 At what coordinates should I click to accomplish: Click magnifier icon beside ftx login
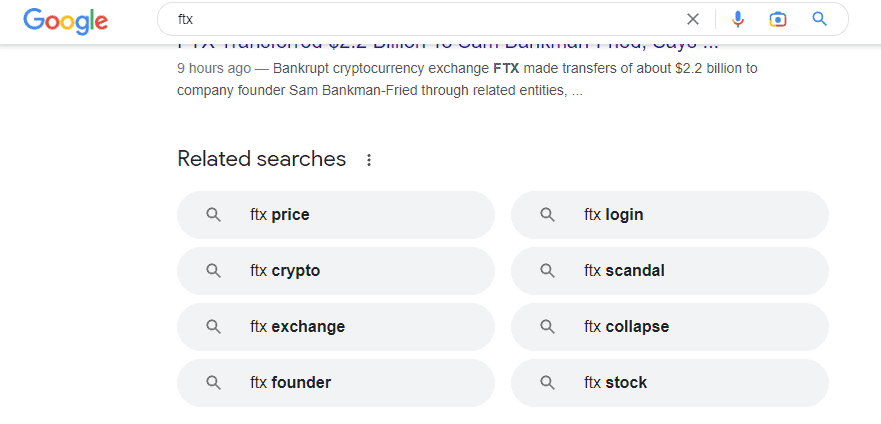[547, 215]
